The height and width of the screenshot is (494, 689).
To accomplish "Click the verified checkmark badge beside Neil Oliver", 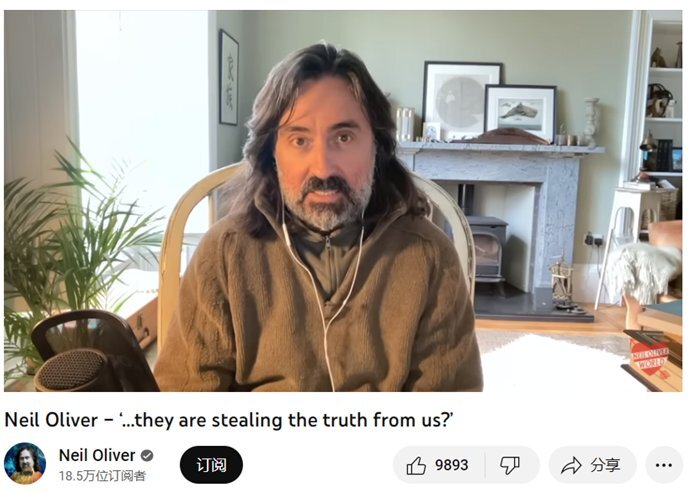I will [147, 456].
